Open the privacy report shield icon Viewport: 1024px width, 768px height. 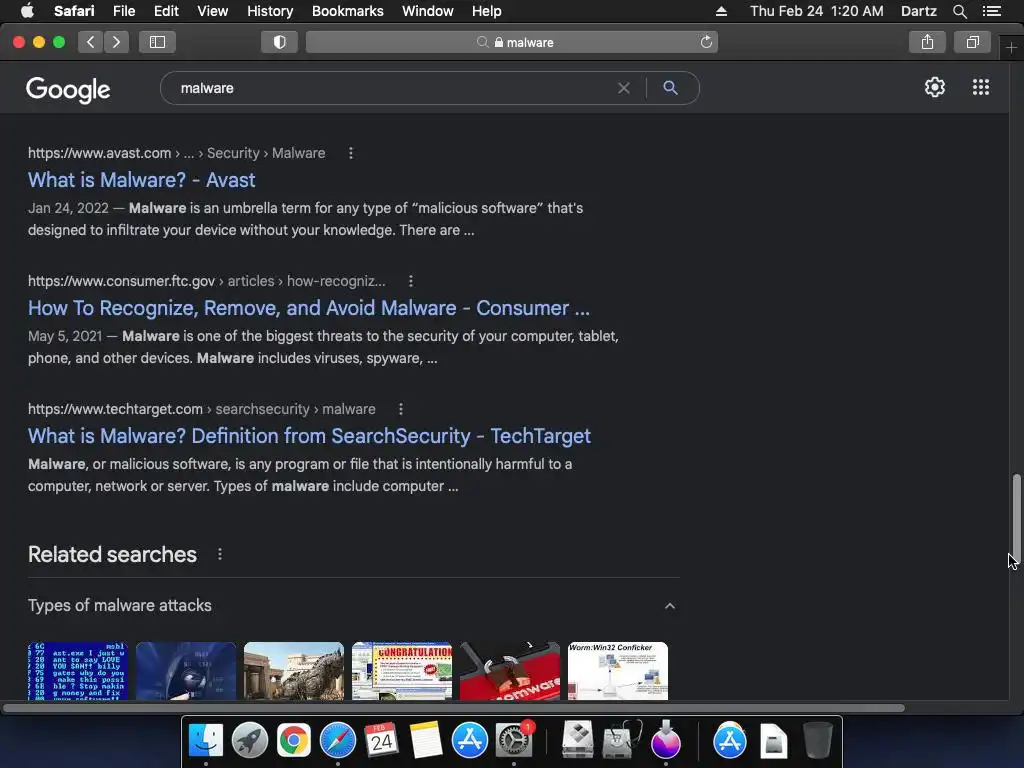[x=280, y=42]
